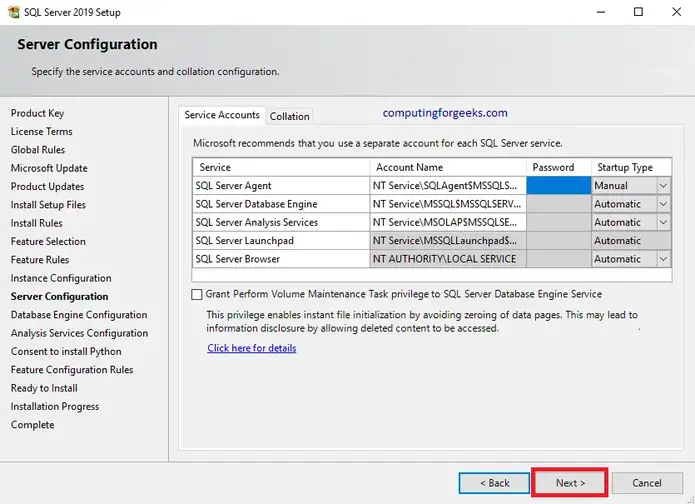Select the SQL Server Agent account name cell
Image resolution: width=695 pixels, height=504 pixels.
(447, 186)
